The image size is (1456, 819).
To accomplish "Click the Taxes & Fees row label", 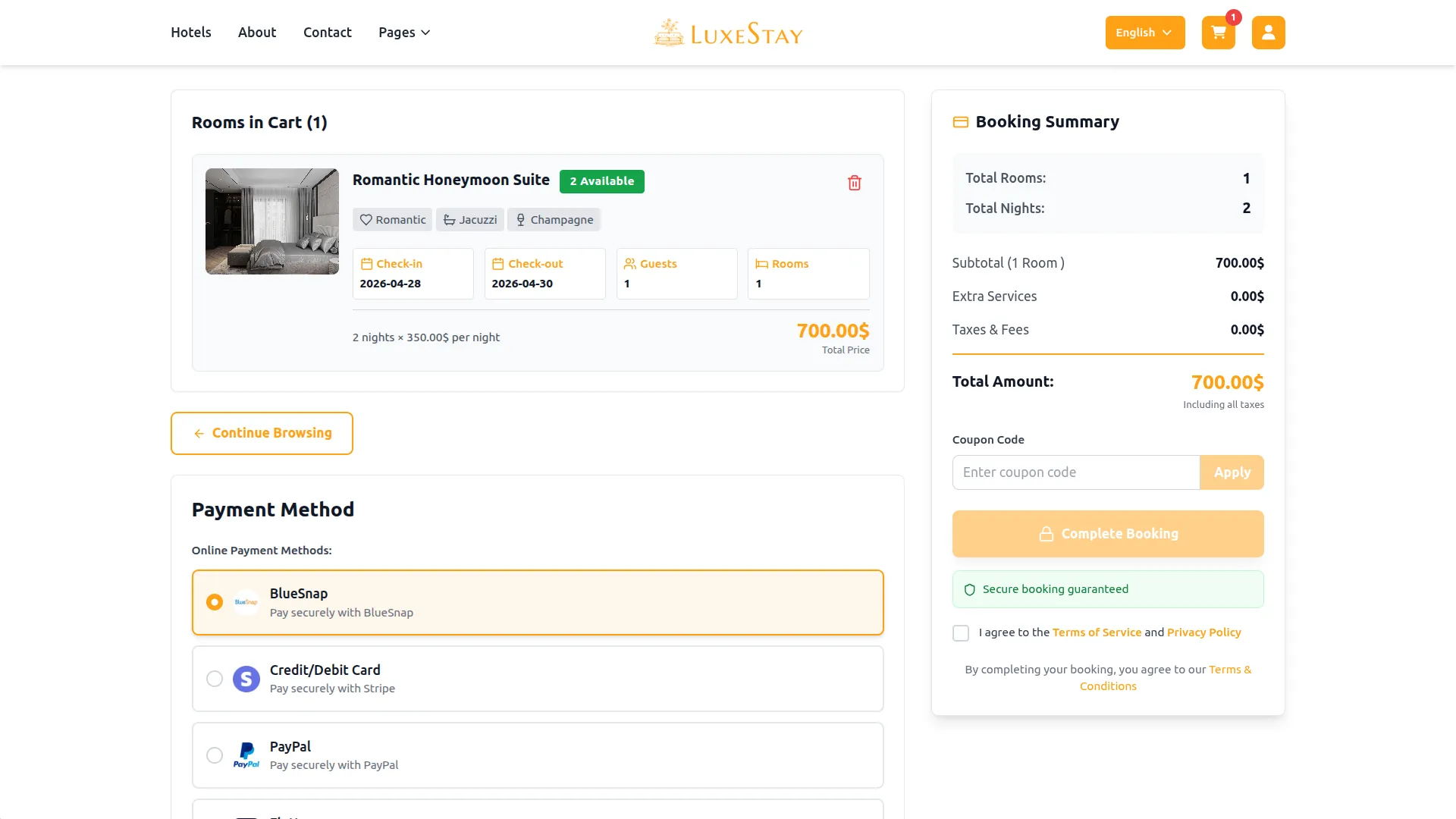I will pyautogui.click(x=990, y=330).
